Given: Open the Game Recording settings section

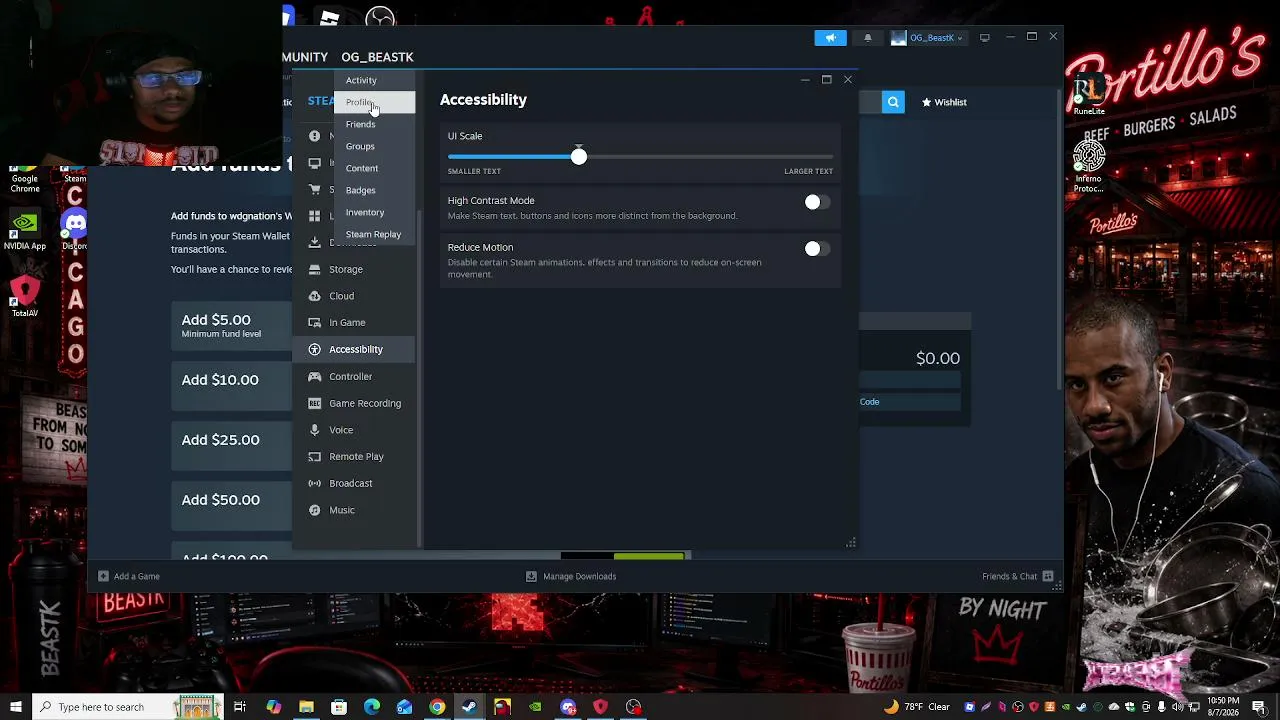Looking at the screenshot, I should [356, 403].
